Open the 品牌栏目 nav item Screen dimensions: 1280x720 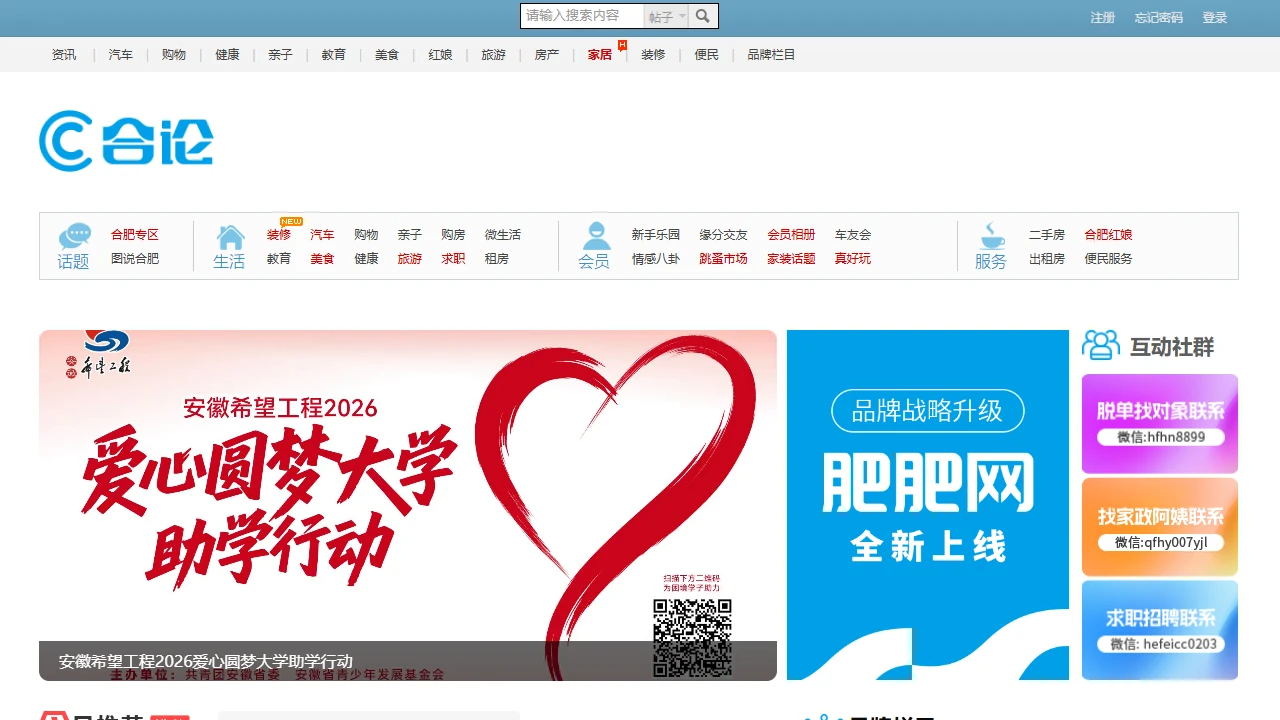pyautogui.click(x=771, y=55)
